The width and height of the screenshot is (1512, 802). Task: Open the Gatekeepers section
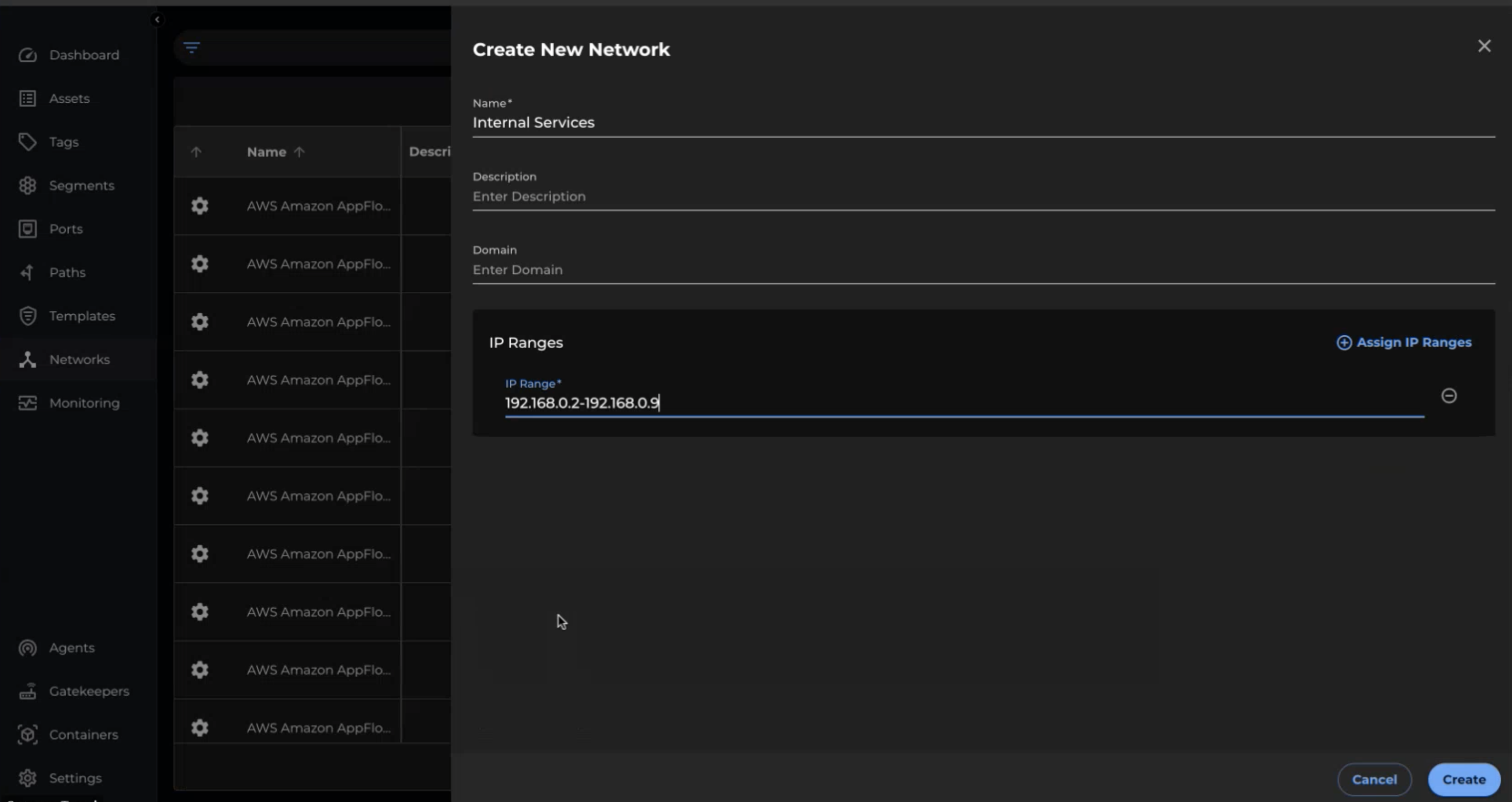(89, 691)
